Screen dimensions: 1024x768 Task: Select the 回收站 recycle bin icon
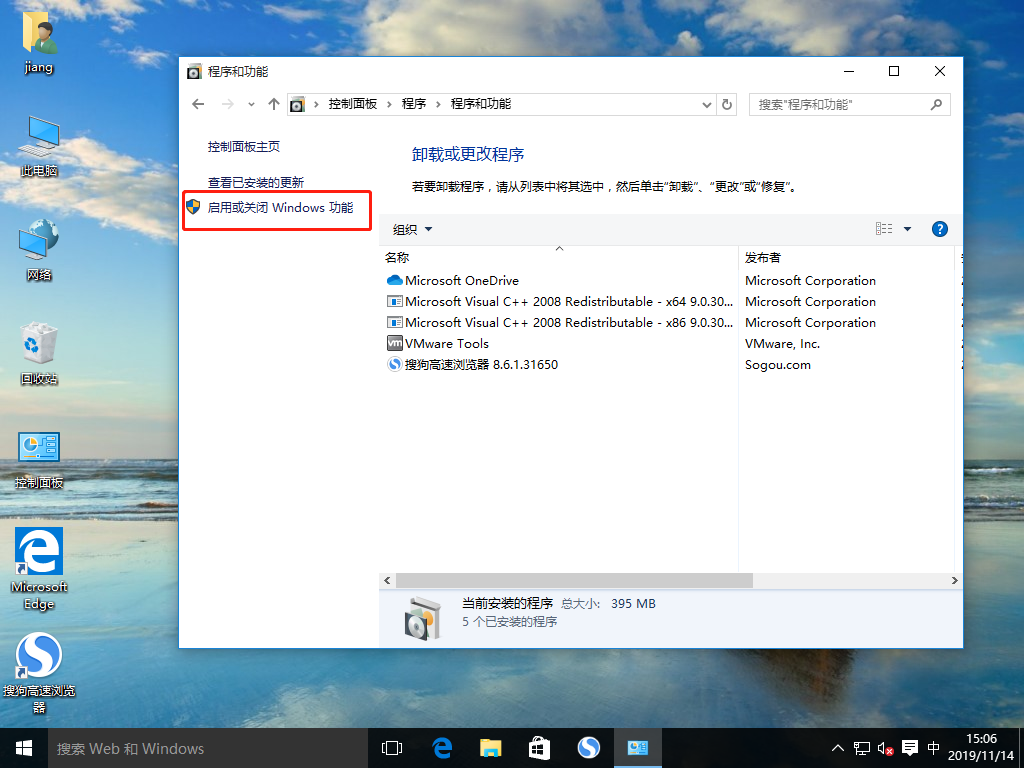click(x=39, y=353)
